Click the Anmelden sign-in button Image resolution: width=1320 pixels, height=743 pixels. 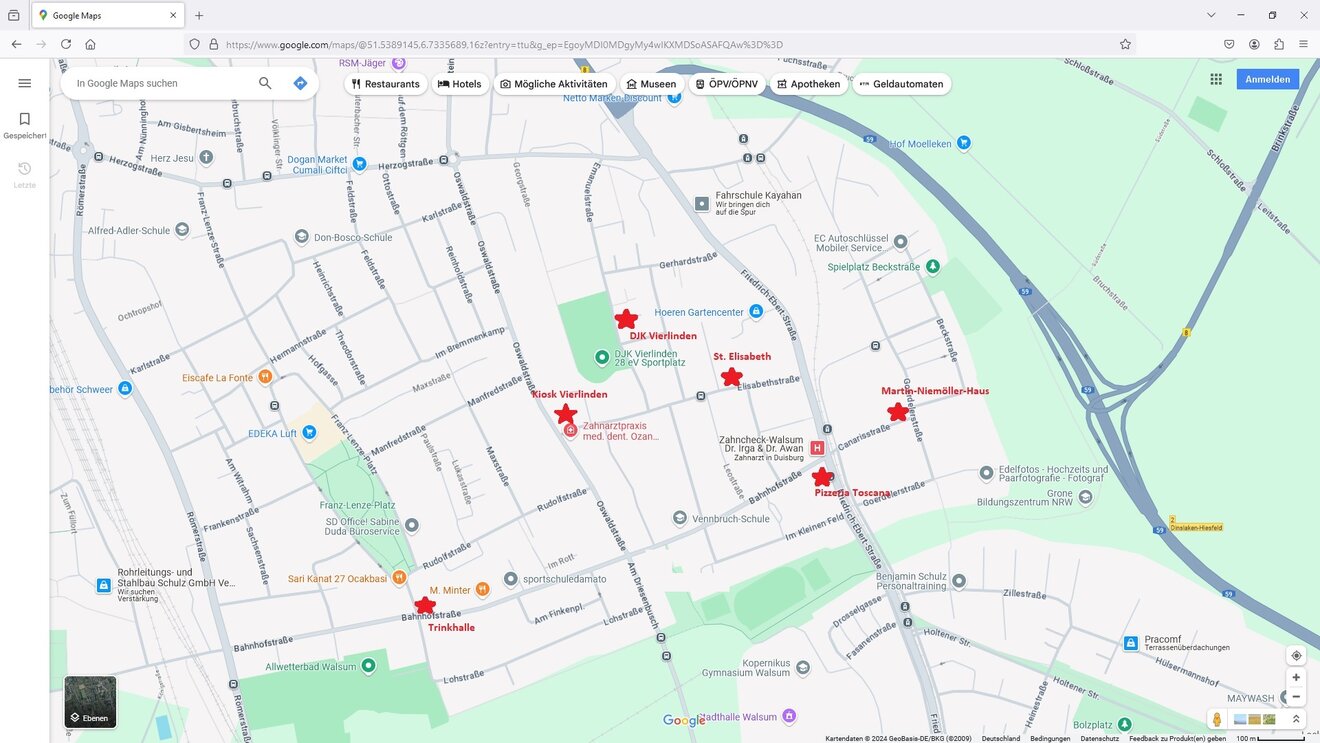pyautogui.click(x=1267, y=79)
